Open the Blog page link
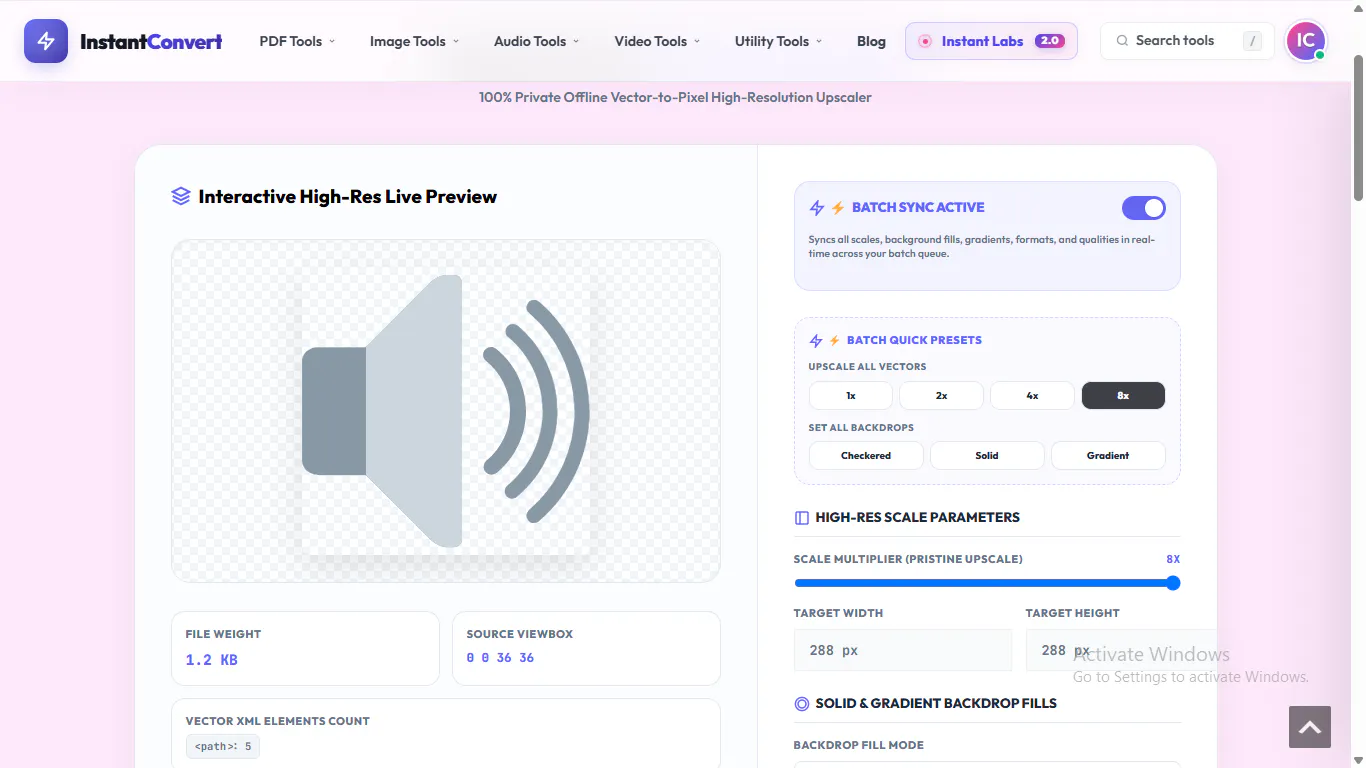 [871, 41]
